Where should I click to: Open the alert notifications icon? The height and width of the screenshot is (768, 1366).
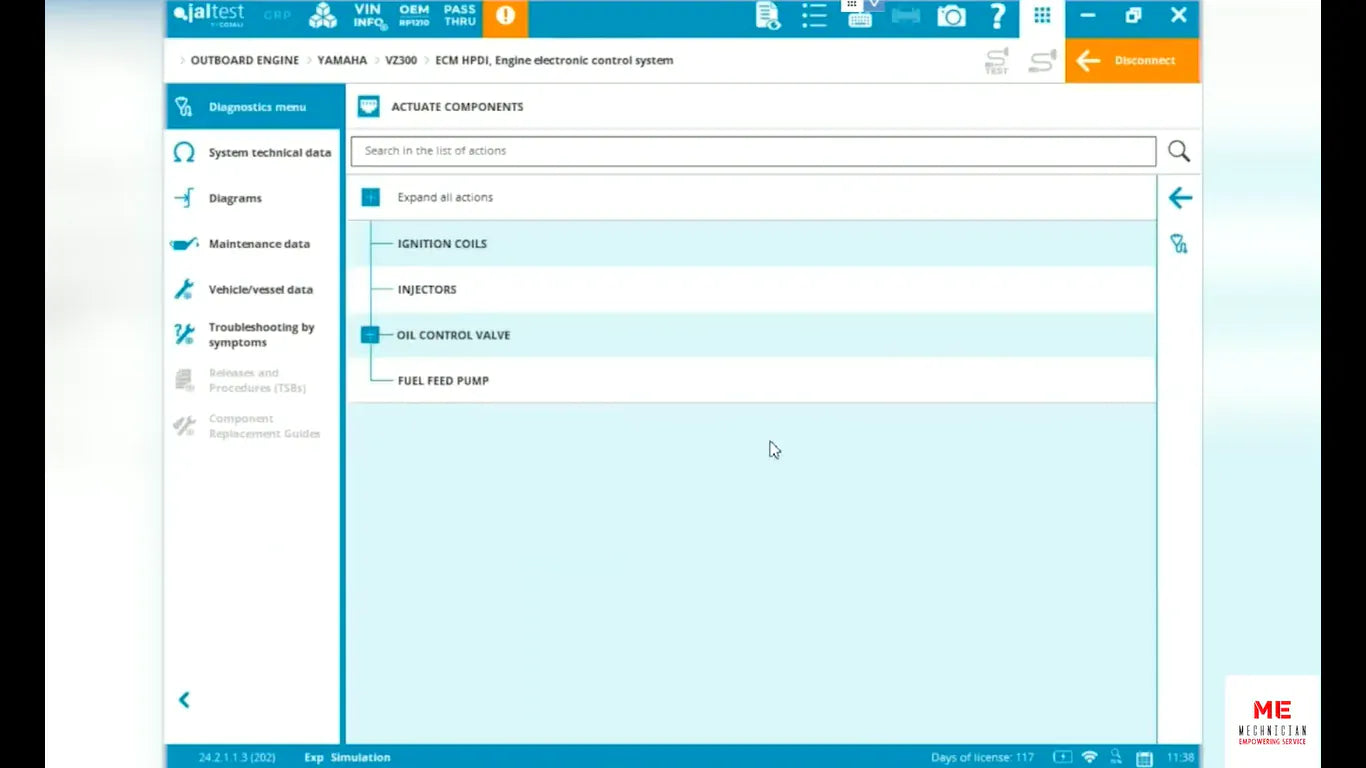pos(505,18)
